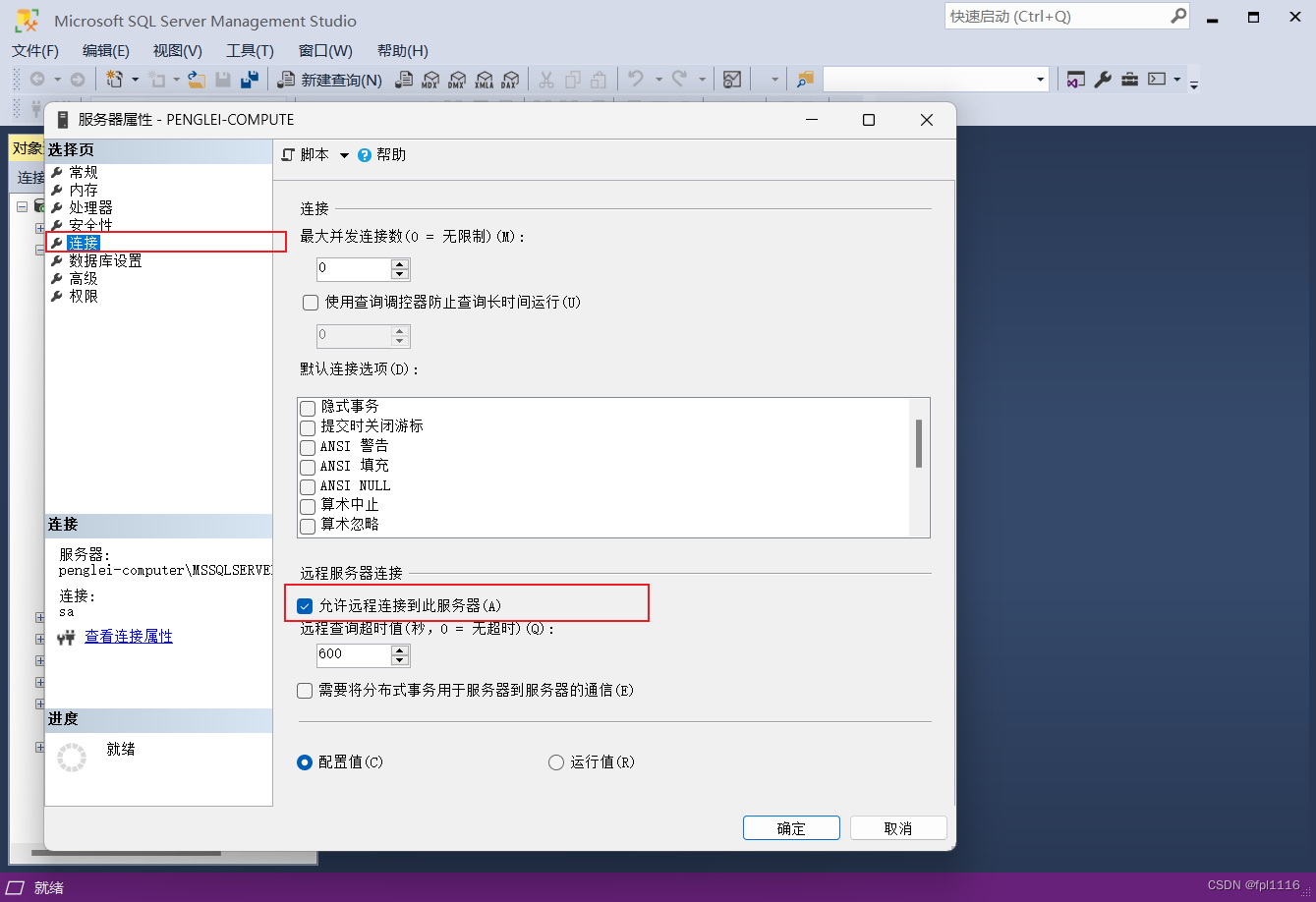The image size is (1316, 902).
Task: Click the 查看连接属性 link
Action: (129, 636)
